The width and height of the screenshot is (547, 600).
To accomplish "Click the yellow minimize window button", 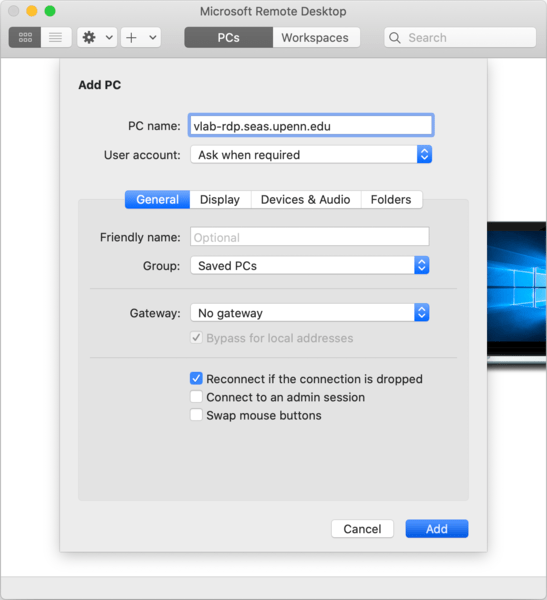I will [x=32, y=11].
